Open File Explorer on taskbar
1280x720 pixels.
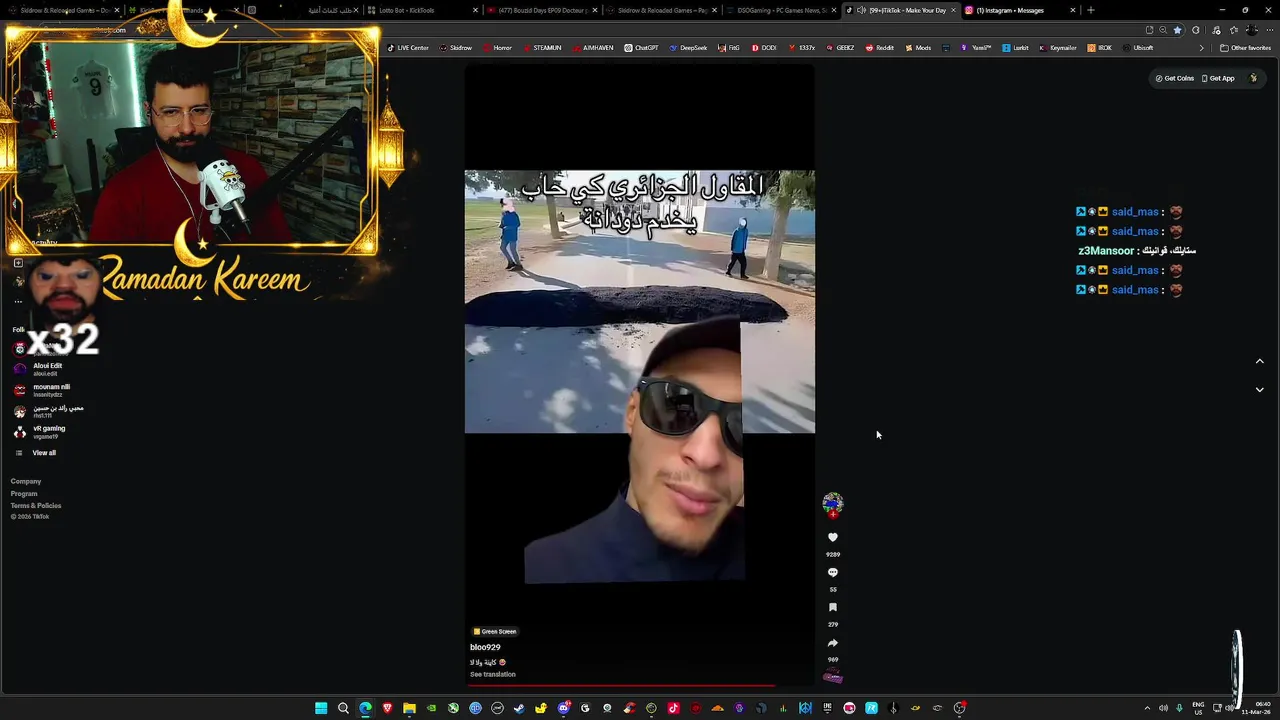click(x=409, y=708)
